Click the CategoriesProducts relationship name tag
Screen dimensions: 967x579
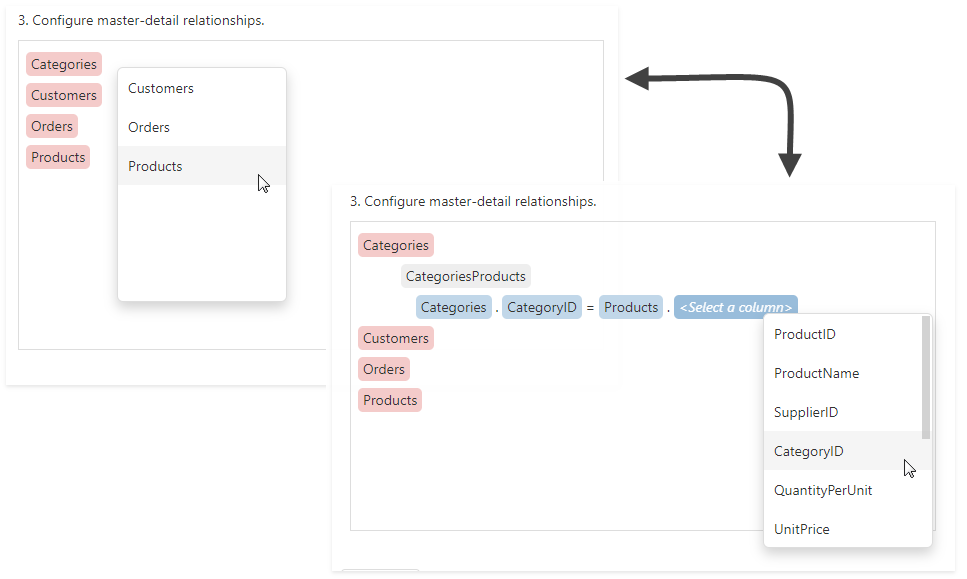pyautogui.click(x=465, y=276)
